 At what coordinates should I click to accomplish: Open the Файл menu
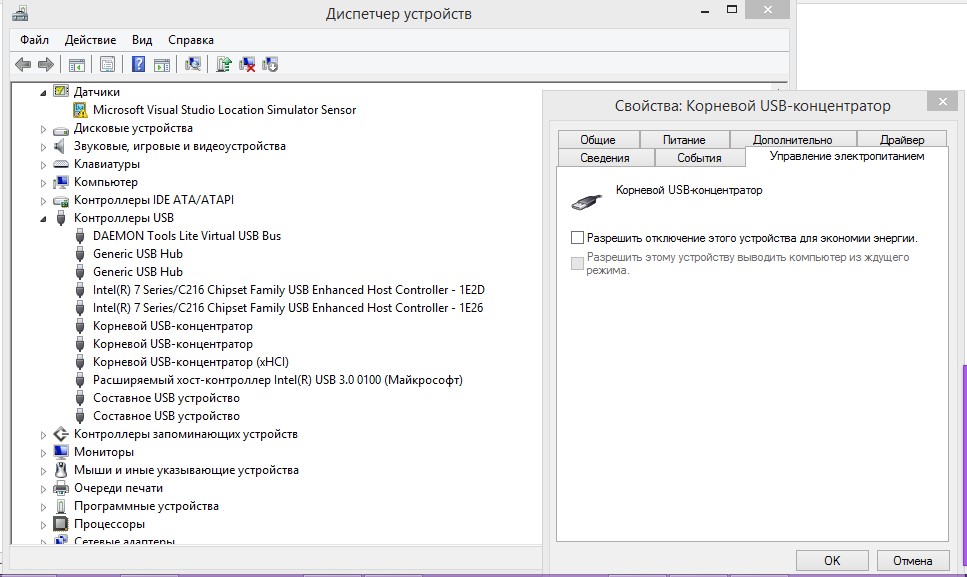35,40
